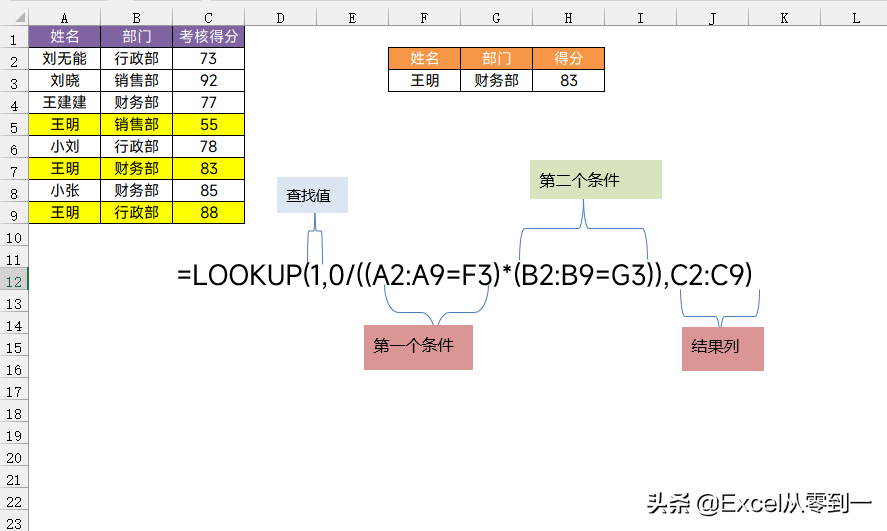Select score cell 78
The image size is (887, 531).
(208, 146)
